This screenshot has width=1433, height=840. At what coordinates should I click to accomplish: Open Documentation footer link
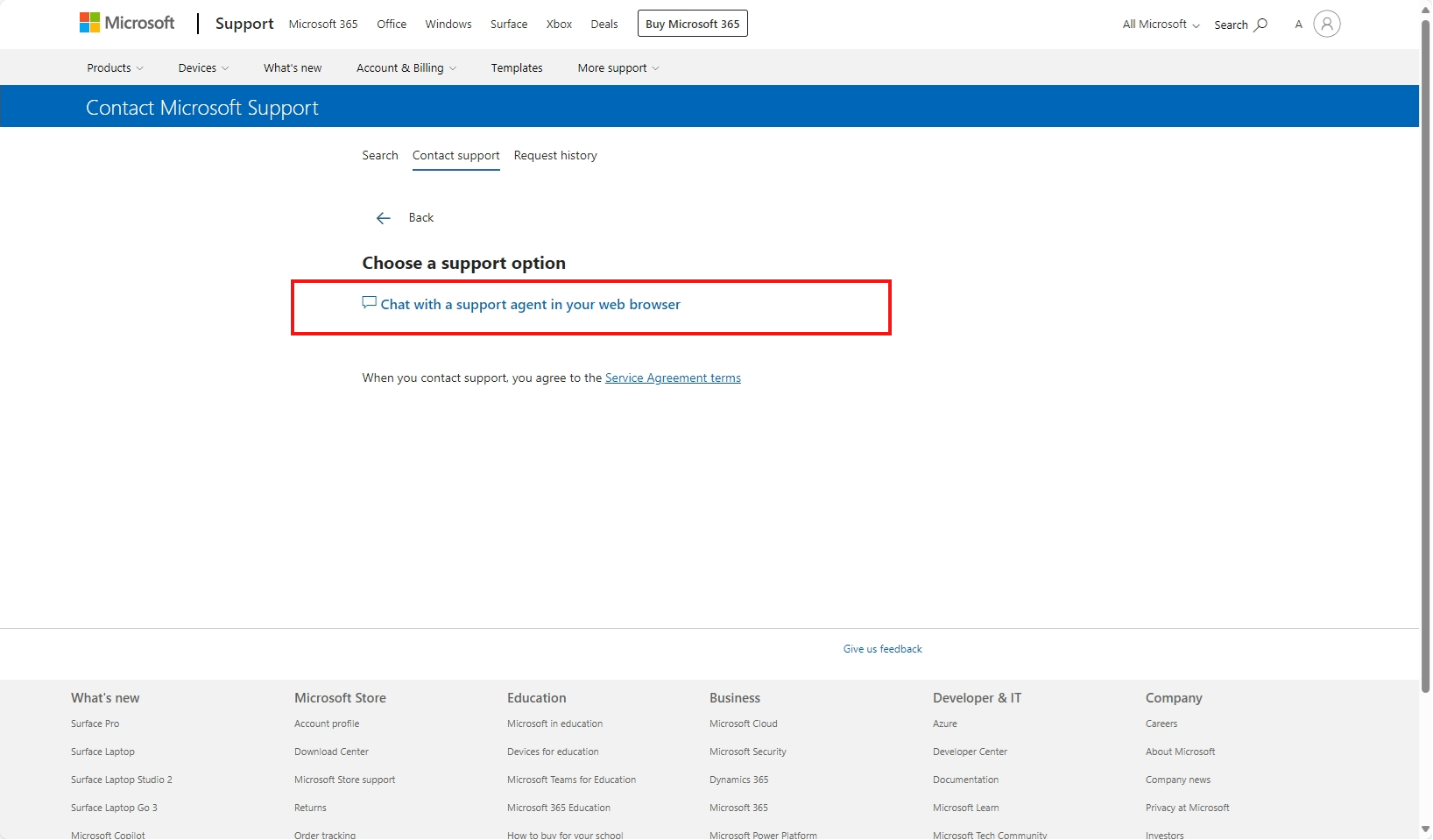tap(966, 780)
